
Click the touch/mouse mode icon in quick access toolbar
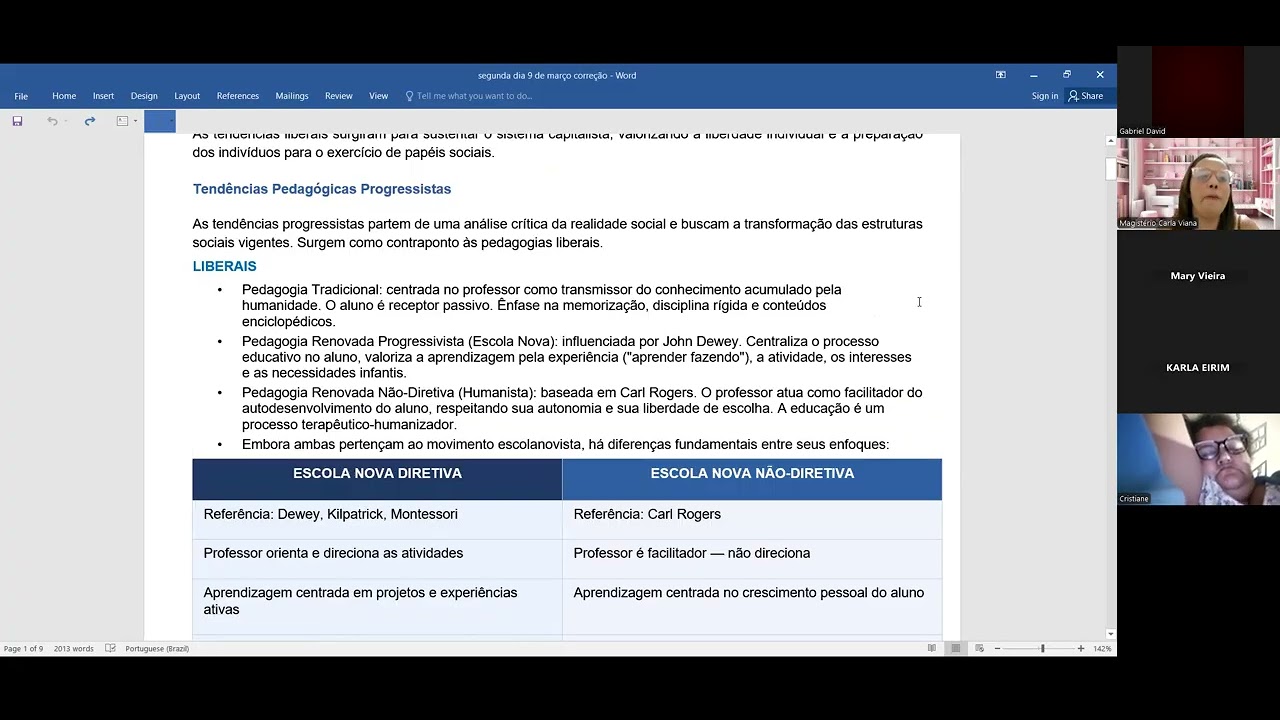coord(122,121)
